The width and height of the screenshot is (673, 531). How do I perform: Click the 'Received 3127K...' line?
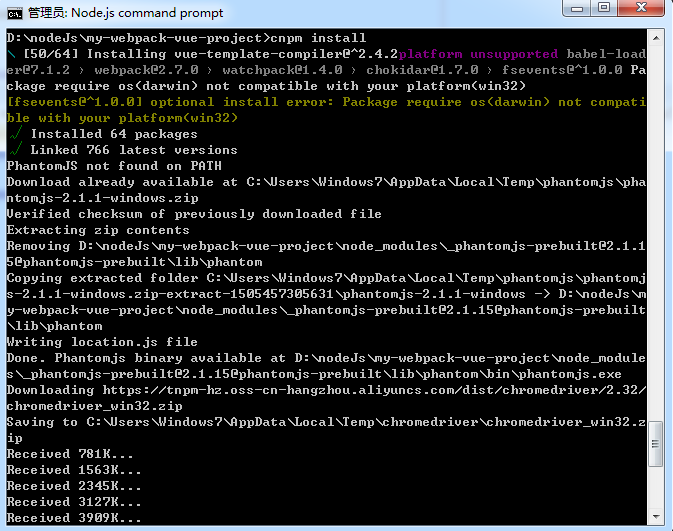74,502
